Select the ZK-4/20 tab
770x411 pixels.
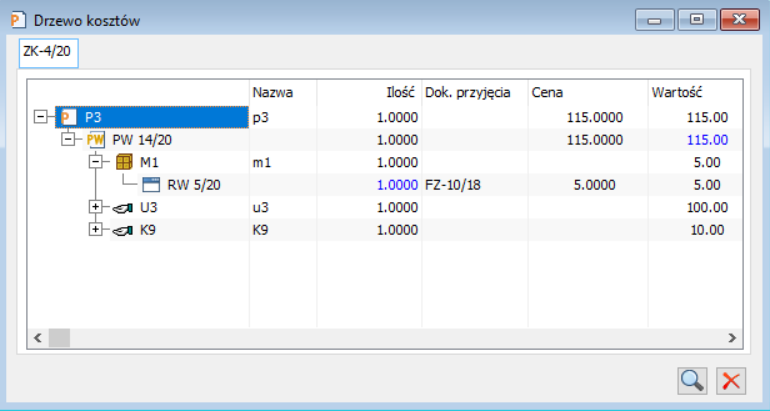48,53
